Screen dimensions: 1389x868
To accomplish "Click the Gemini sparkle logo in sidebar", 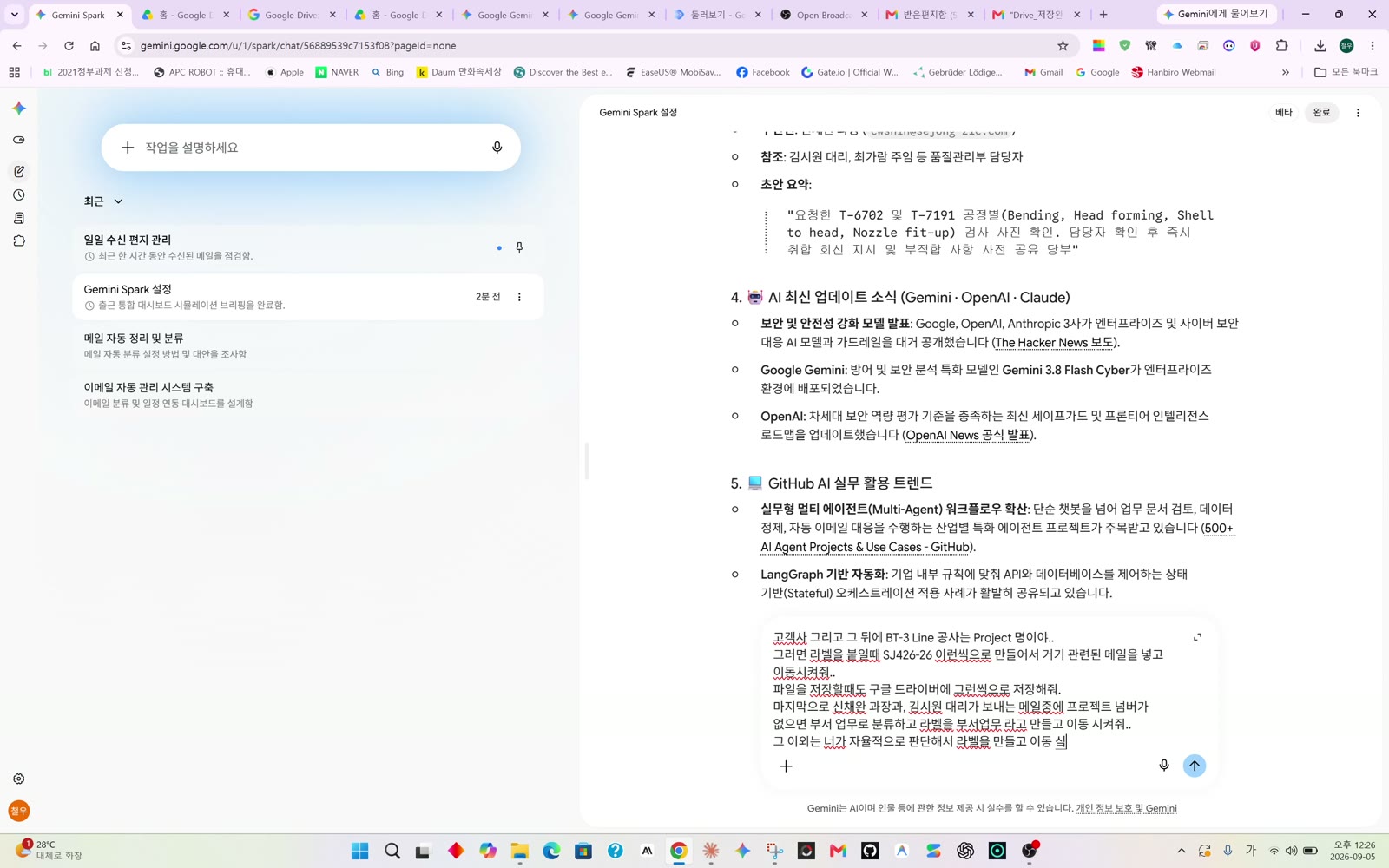I will click(x=19, y=108).
